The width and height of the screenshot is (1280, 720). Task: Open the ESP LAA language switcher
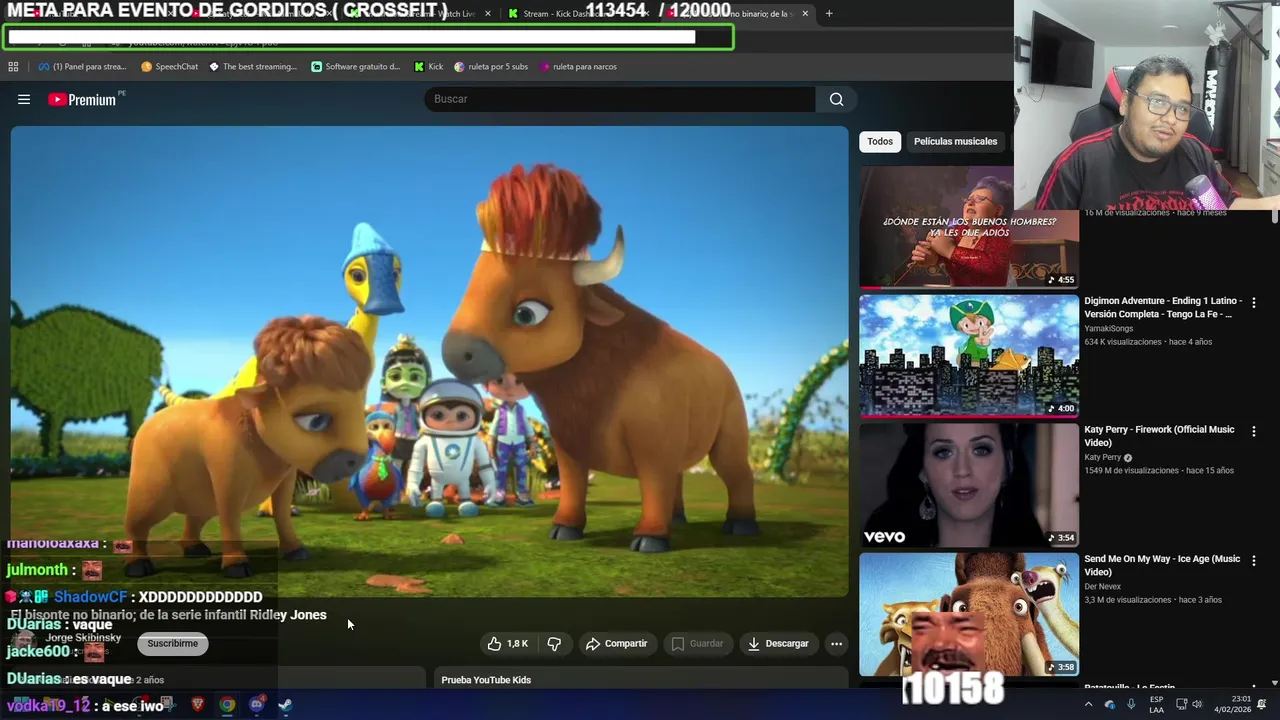1156,705
